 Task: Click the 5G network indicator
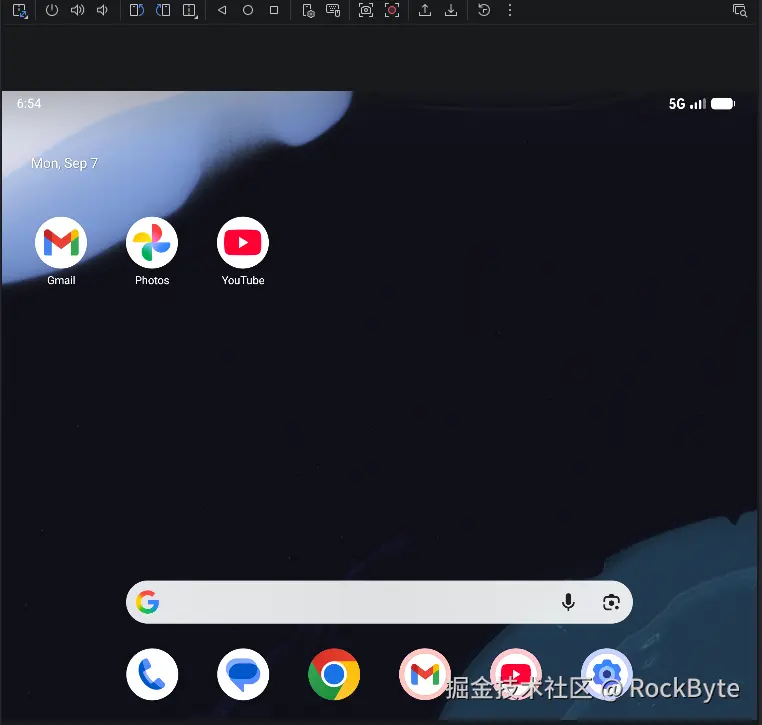click(x=676, y=104)
